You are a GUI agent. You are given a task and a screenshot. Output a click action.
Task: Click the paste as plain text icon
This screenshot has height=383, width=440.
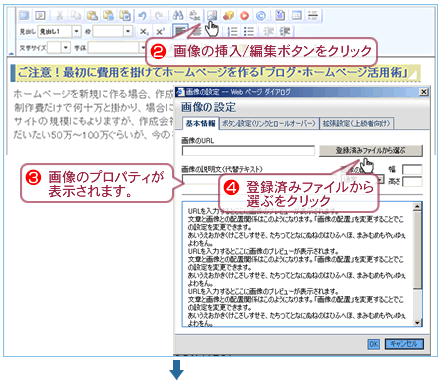tap(109, 15)
